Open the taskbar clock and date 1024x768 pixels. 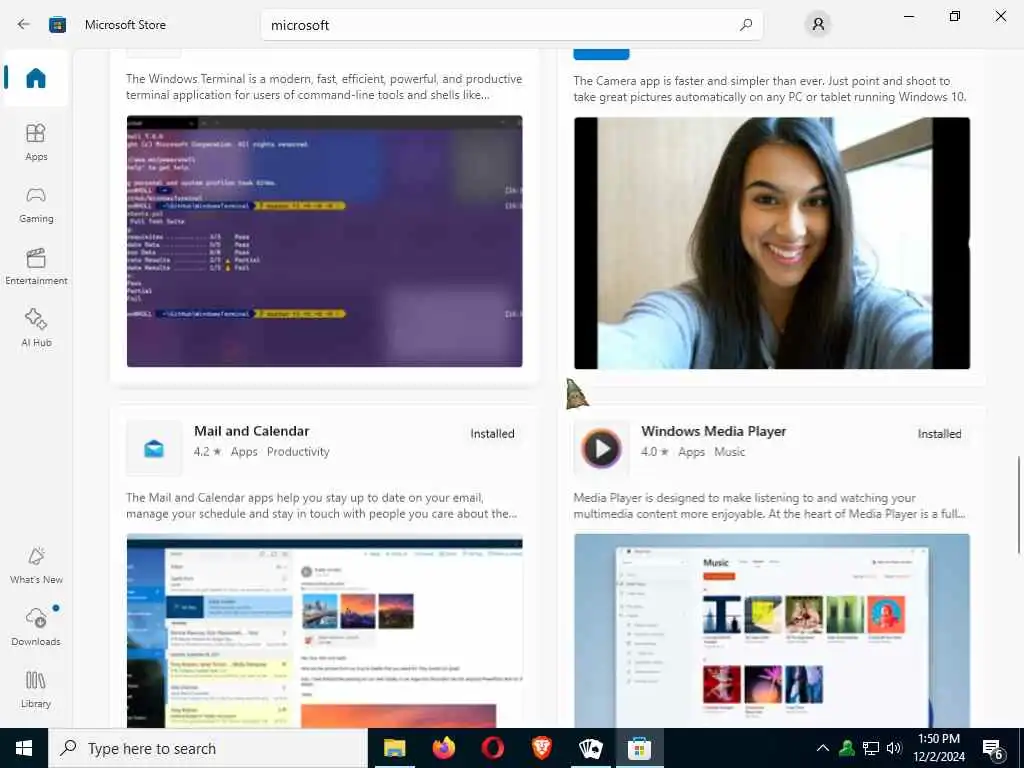(939, 748)
